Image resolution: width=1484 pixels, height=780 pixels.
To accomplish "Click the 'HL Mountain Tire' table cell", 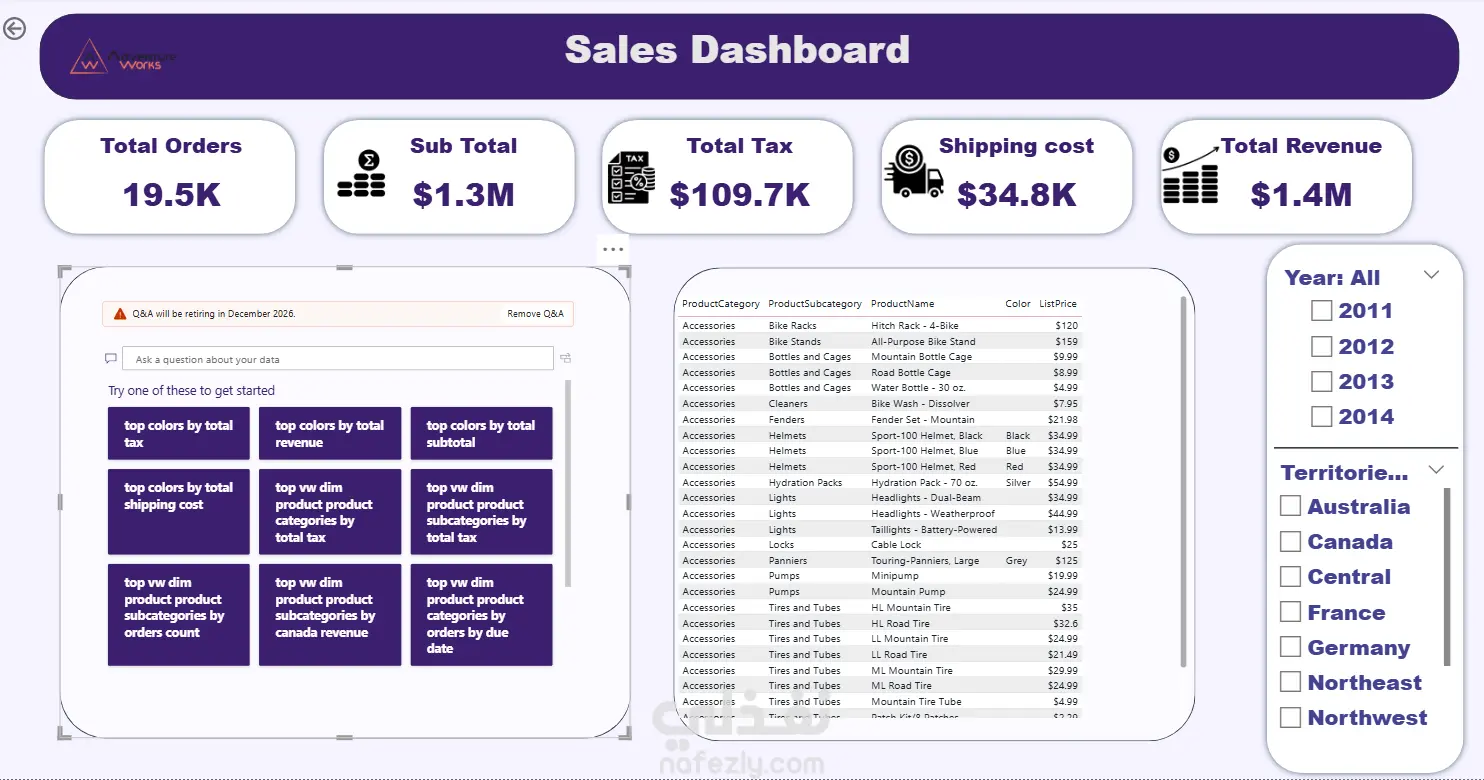I will [x=910, y=608].
